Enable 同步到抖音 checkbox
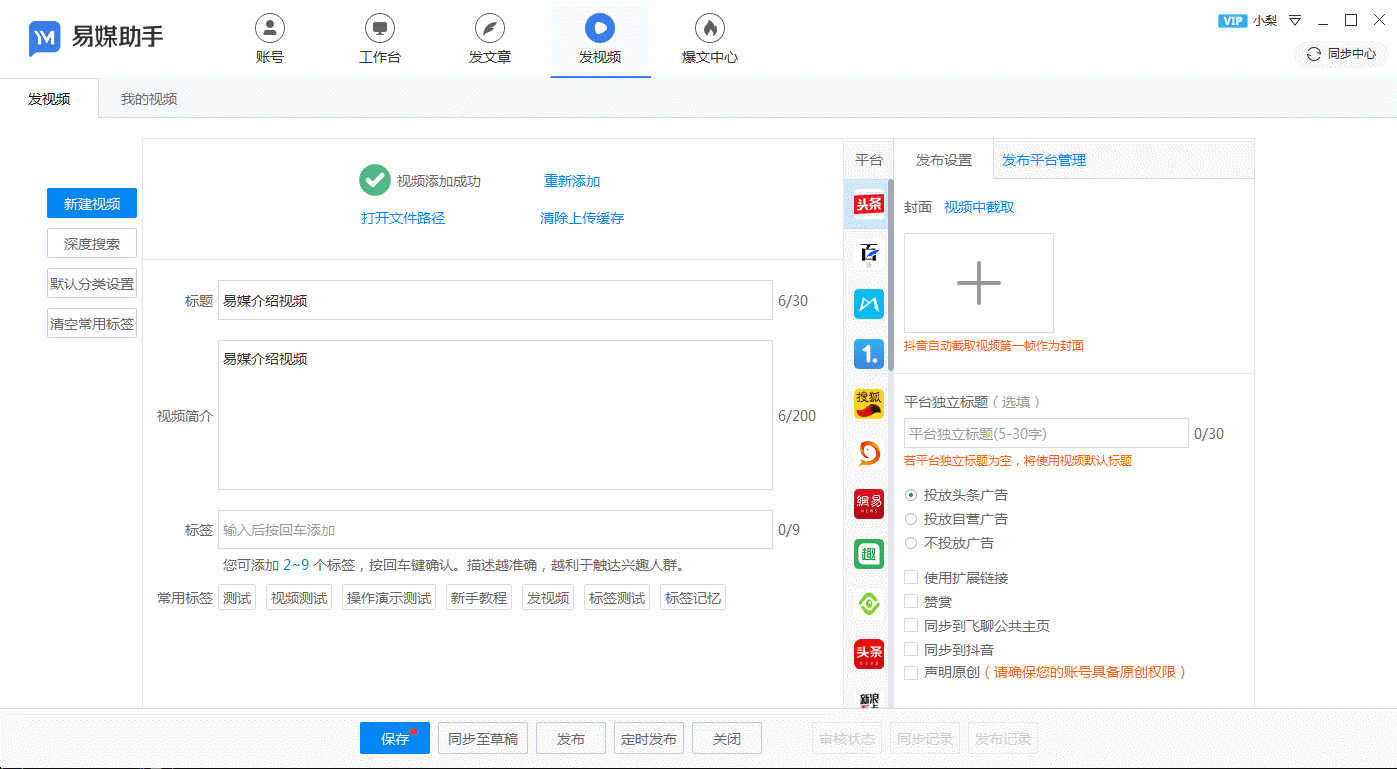This screenshot has width=1397, height=769. (x=911, y=649)
